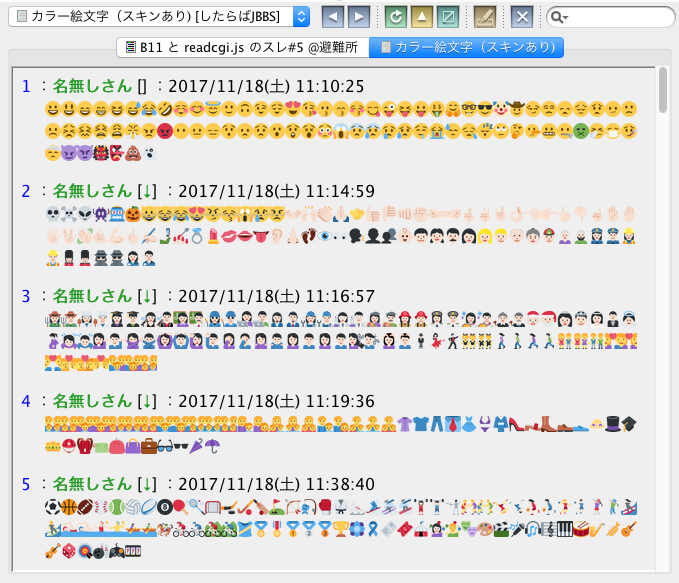Viewport: 679px width, 583px height.
Task: Click 名無しさん name in post 5
Action: 92,484
